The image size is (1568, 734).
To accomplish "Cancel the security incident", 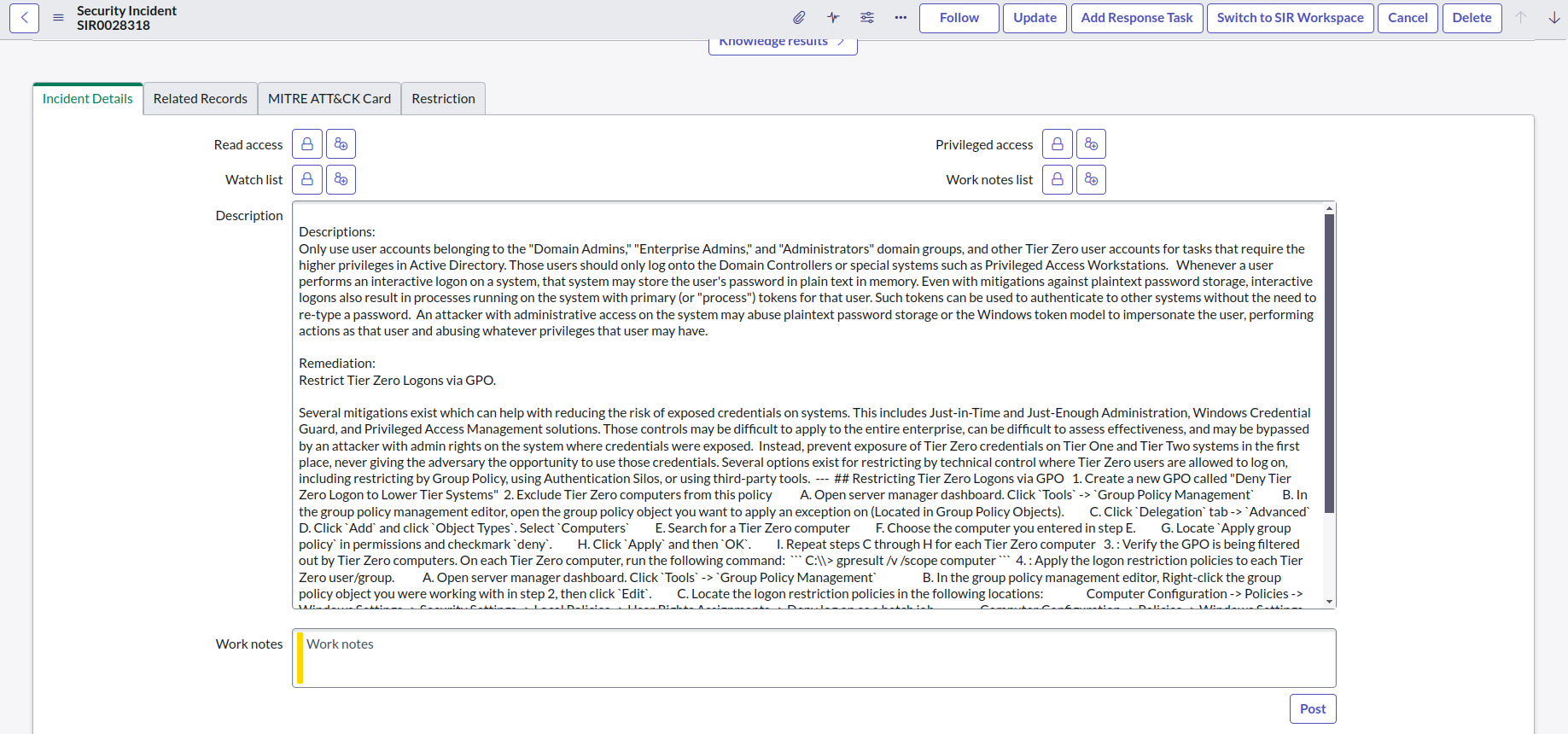I will point(1408,18).
